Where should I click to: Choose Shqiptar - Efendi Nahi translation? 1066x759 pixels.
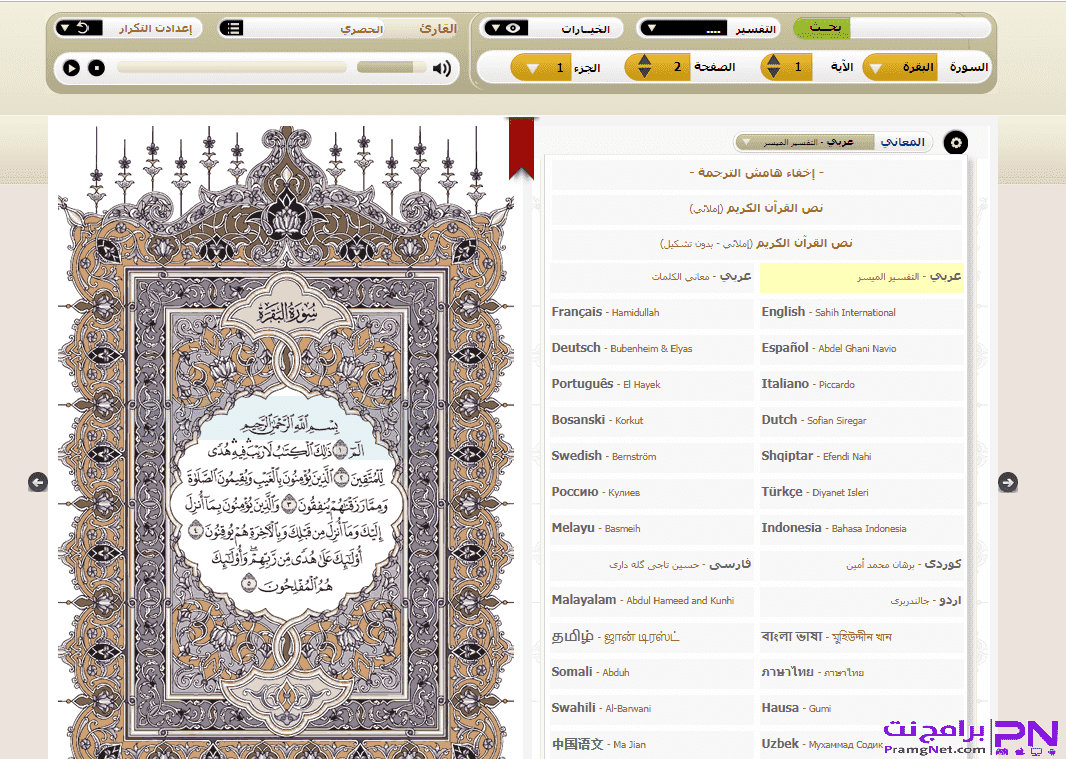pos(861,457)
